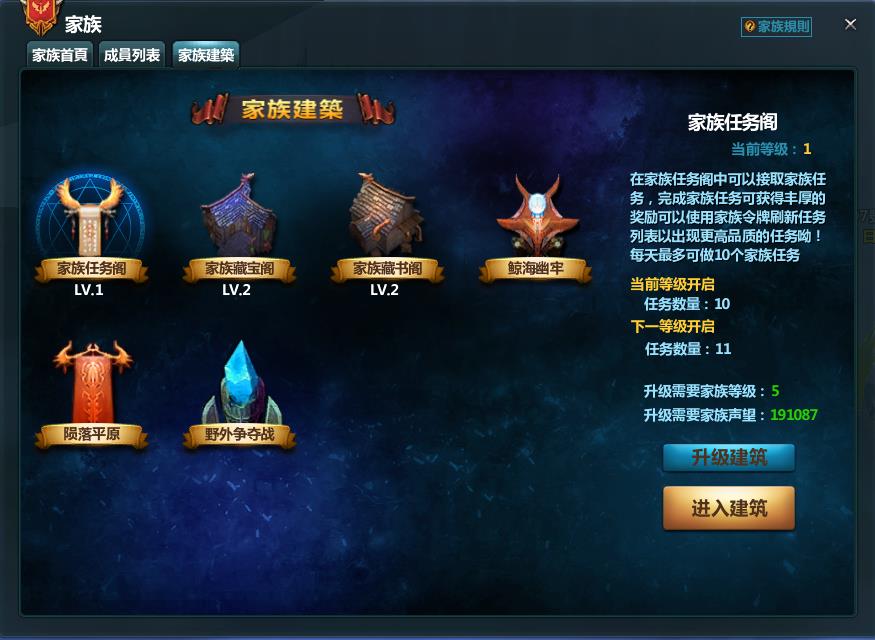Click the 家族任务阁 name ribbon label
The image size is (875, 640).
(92, 269)
